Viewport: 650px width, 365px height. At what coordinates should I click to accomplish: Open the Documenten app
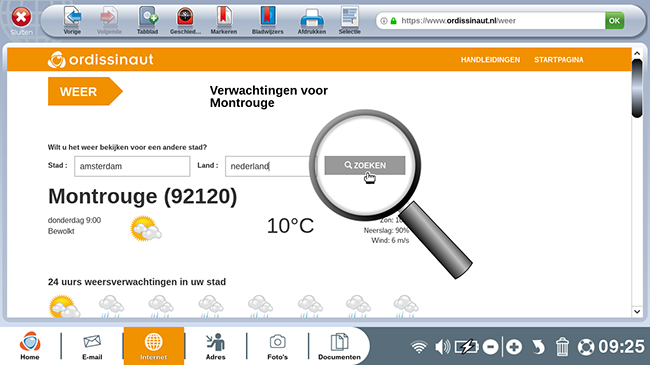pyautogui.click(x=340, y=347)
